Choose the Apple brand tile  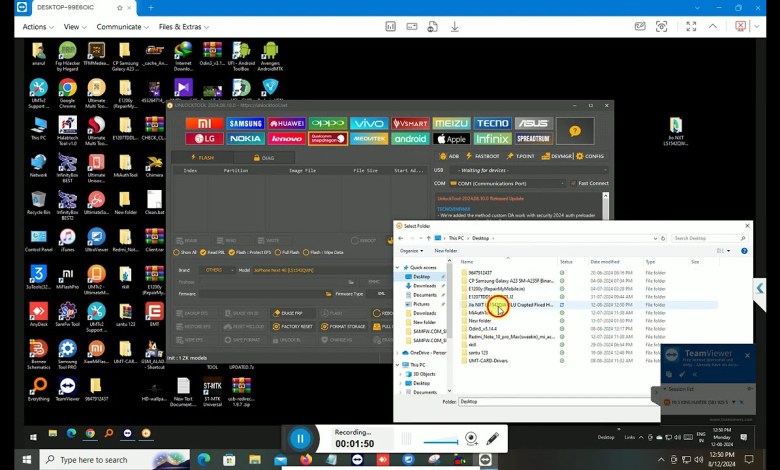tap(451, 139)
